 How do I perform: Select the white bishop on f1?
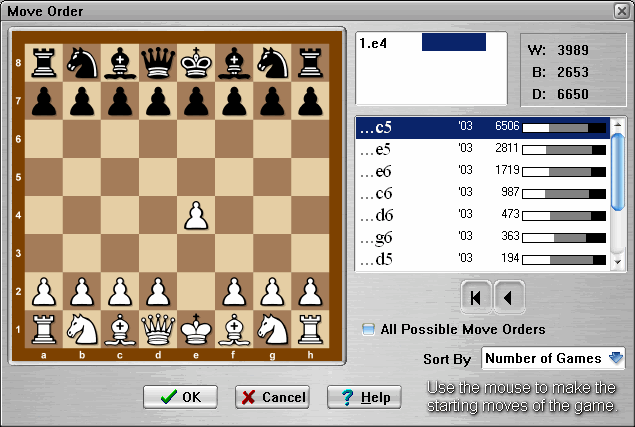(234, 328)
